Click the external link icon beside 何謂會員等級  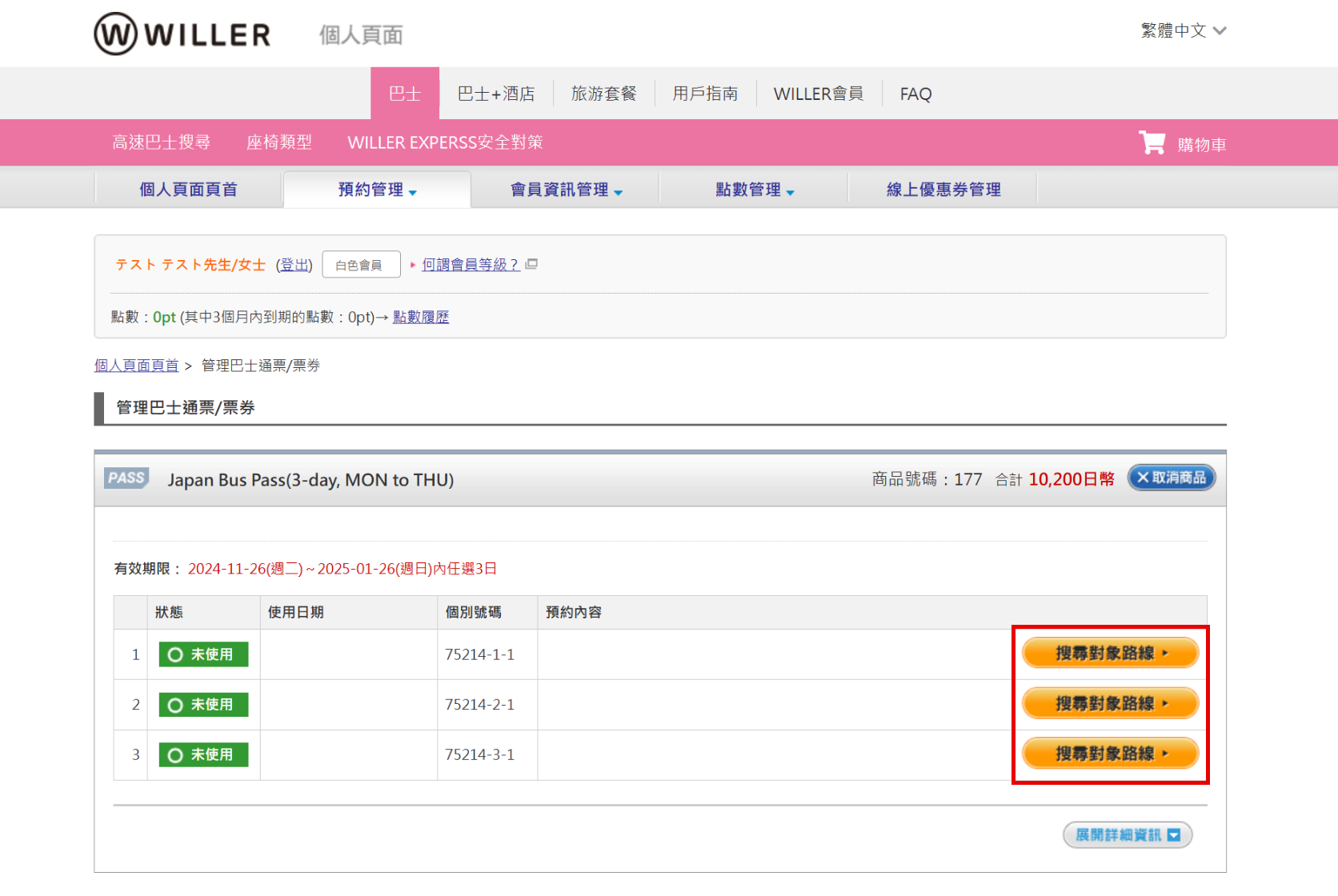[531, 263]
